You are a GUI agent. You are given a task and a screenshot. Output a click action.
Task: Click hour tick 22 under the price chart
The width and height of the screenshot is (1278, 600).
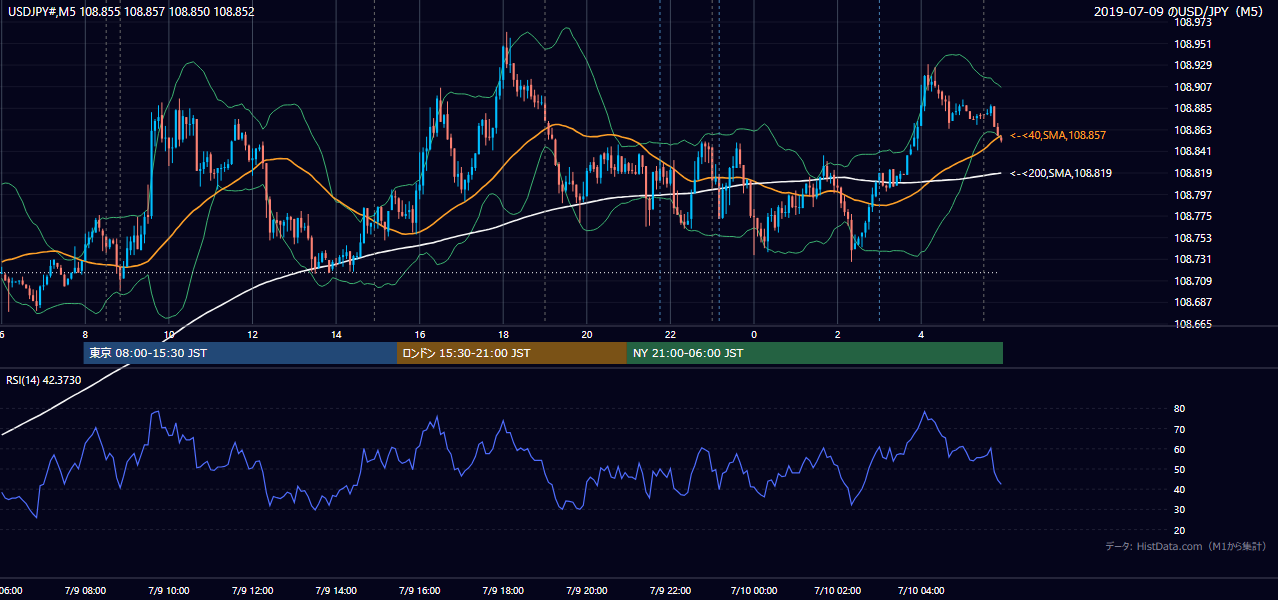coord(670,334)
